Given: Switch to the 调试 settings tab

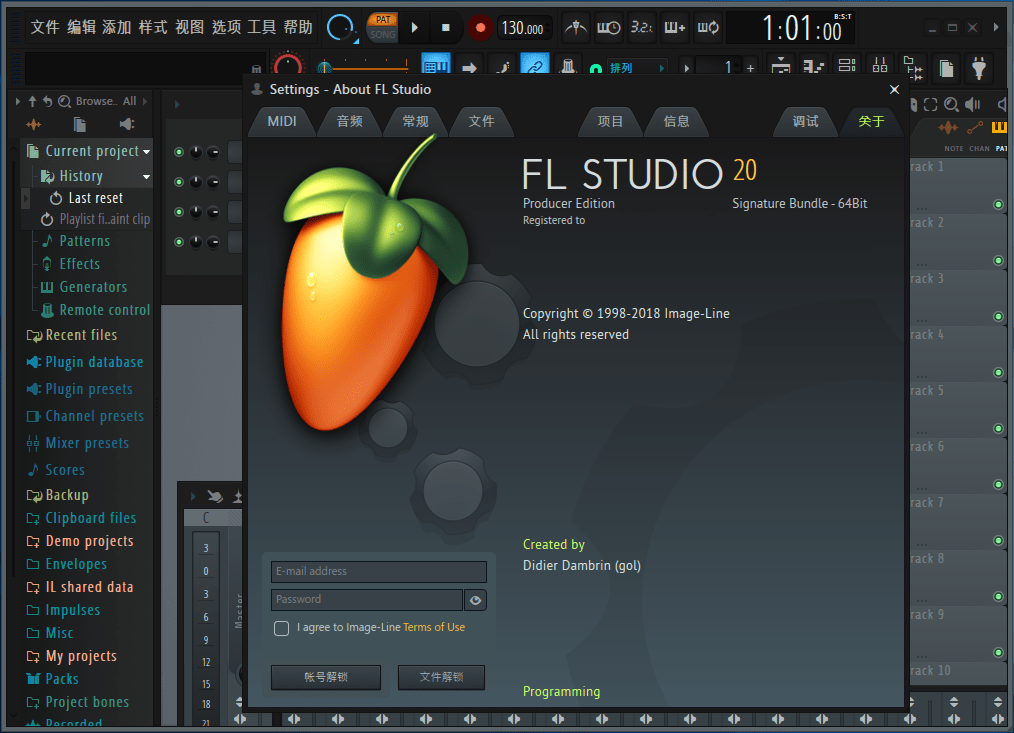Looking at the screenshot, I should tap(806, 122).
